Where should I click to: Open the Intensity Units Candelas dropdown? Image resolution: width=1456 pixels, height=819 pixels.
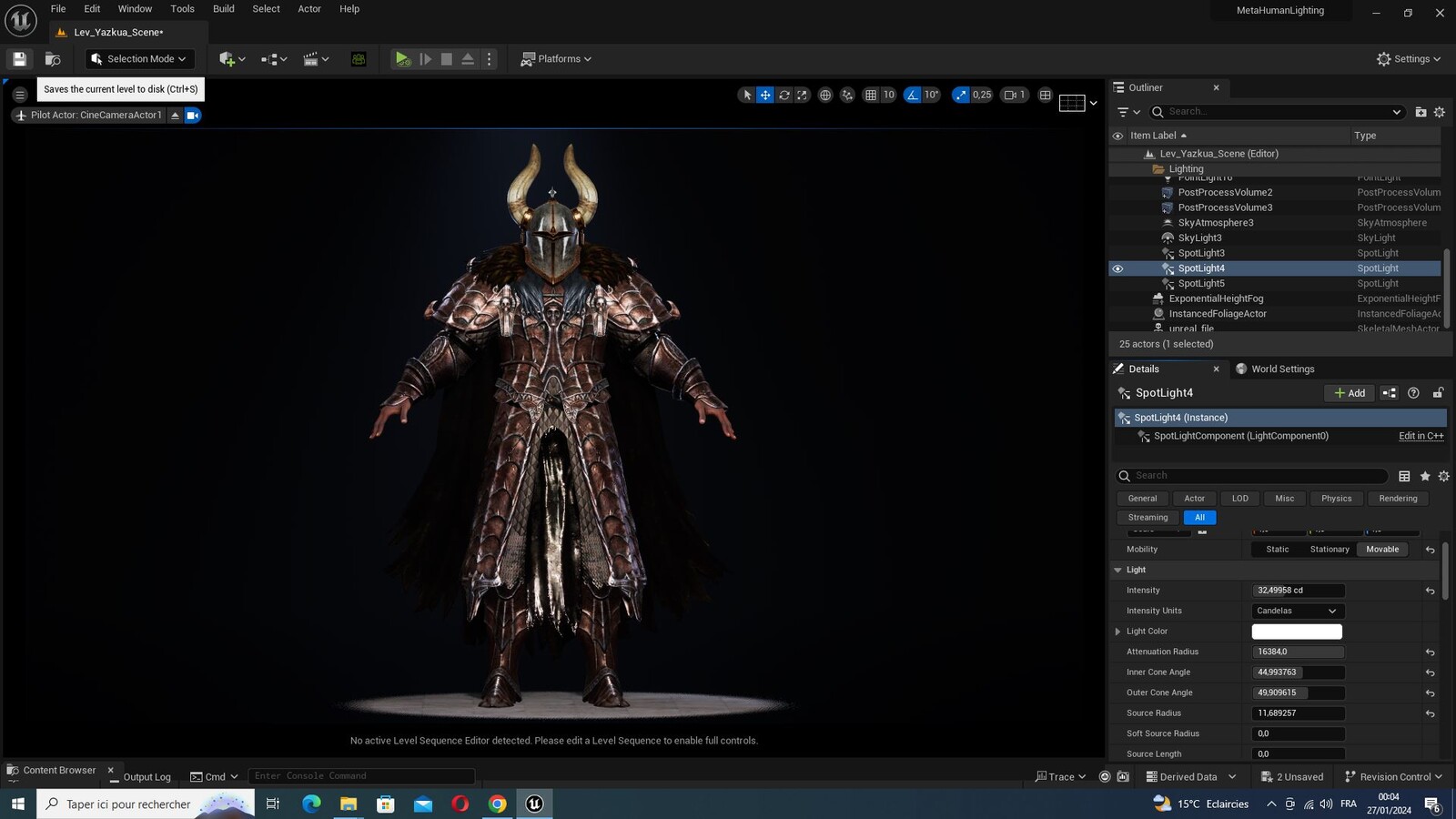pyautogui.click(x=1298, y=612)
